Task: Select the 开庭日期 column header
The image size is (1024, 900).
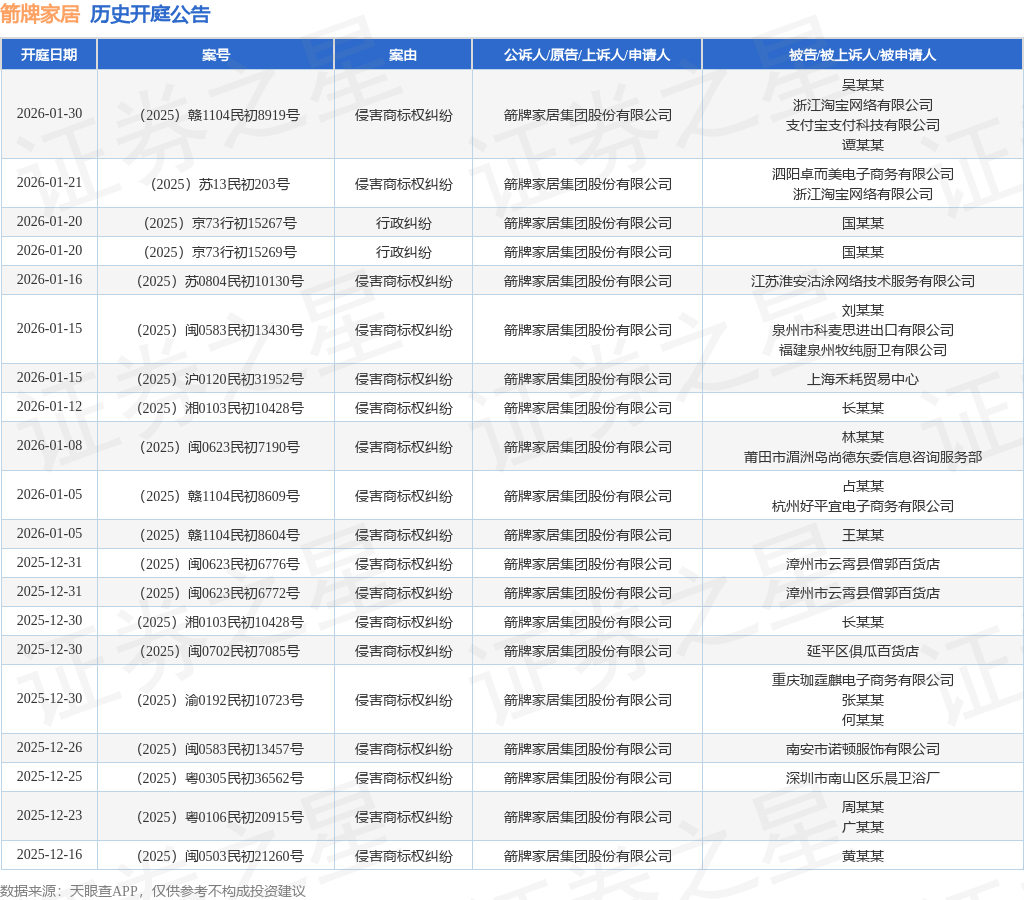Action: click(x=49, y=55)
